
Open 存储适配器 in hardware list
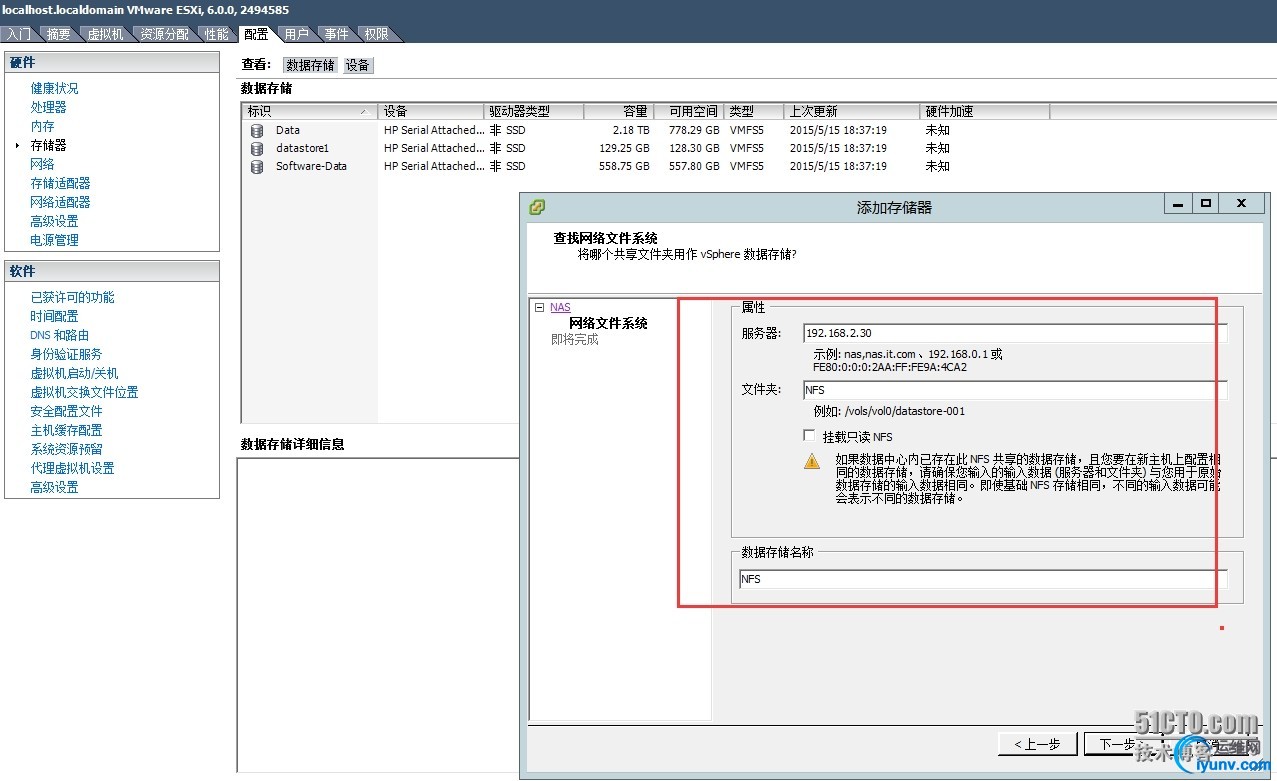(x=60, y=183)
